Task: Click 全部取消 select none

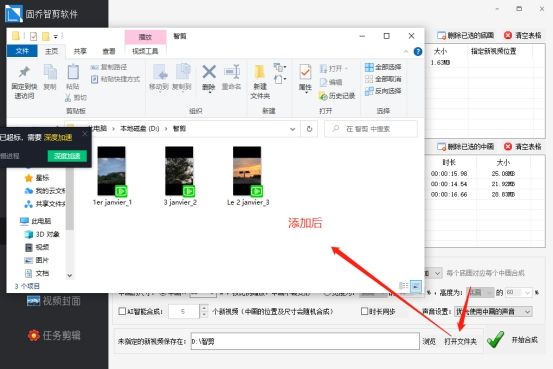Action: click(x=383, y=79)
